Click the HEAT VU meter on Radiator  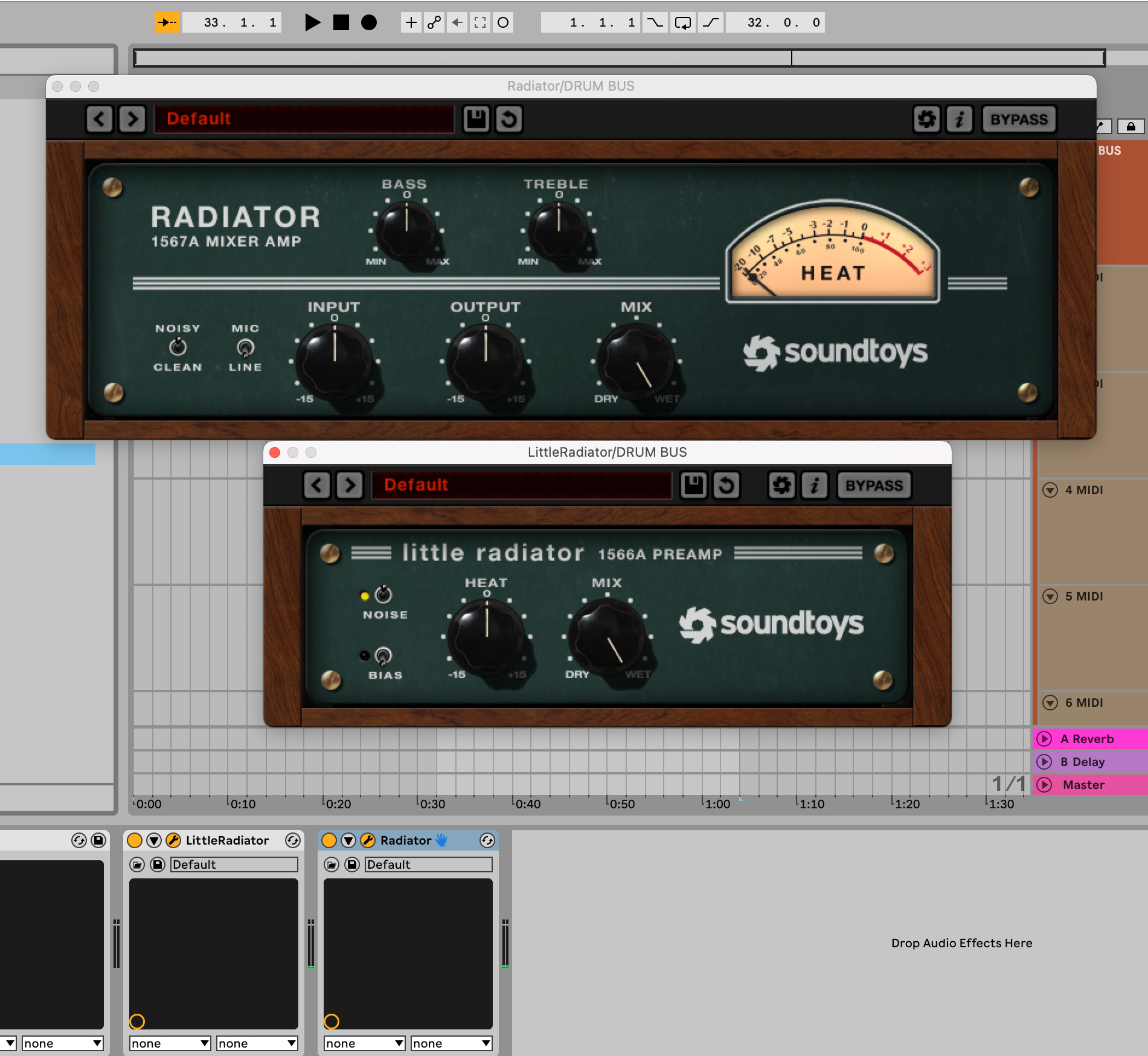(x=833, y=253)
